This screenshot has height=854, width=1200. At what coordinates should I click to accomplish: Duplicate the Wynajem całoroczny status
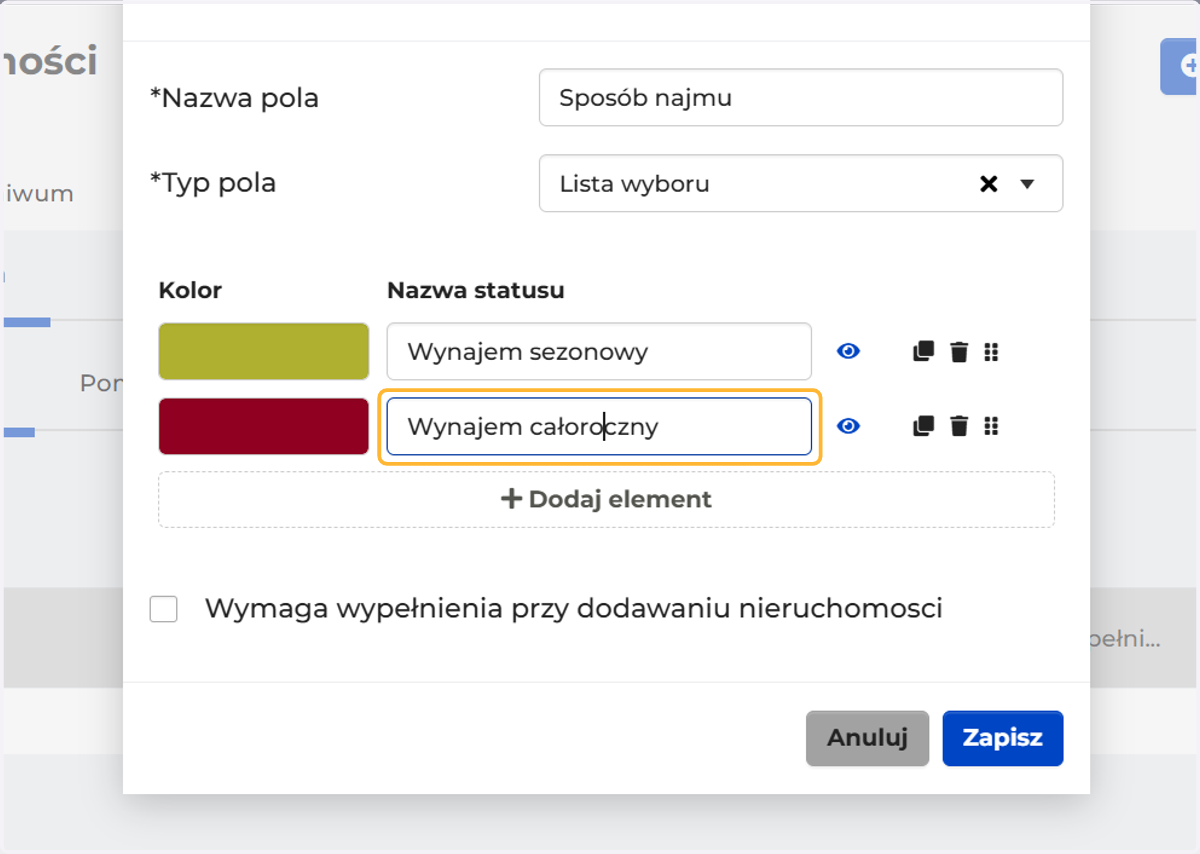(x=923, y=427)
